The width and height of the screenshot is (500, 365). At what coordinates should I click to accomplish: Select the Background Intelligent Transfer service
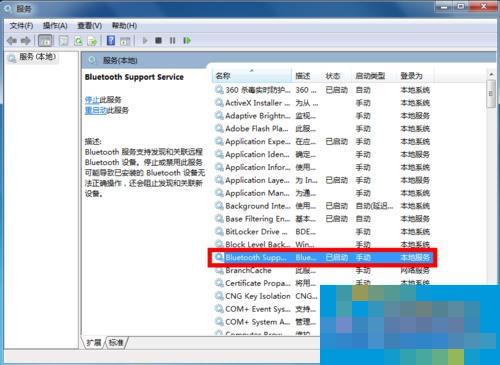(x=323, y=206)
